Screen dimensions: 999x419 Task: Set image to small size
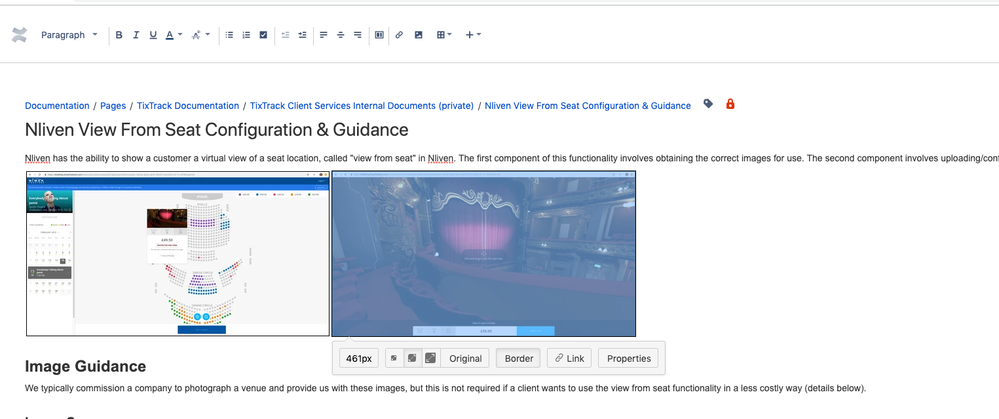coord(394,359)
